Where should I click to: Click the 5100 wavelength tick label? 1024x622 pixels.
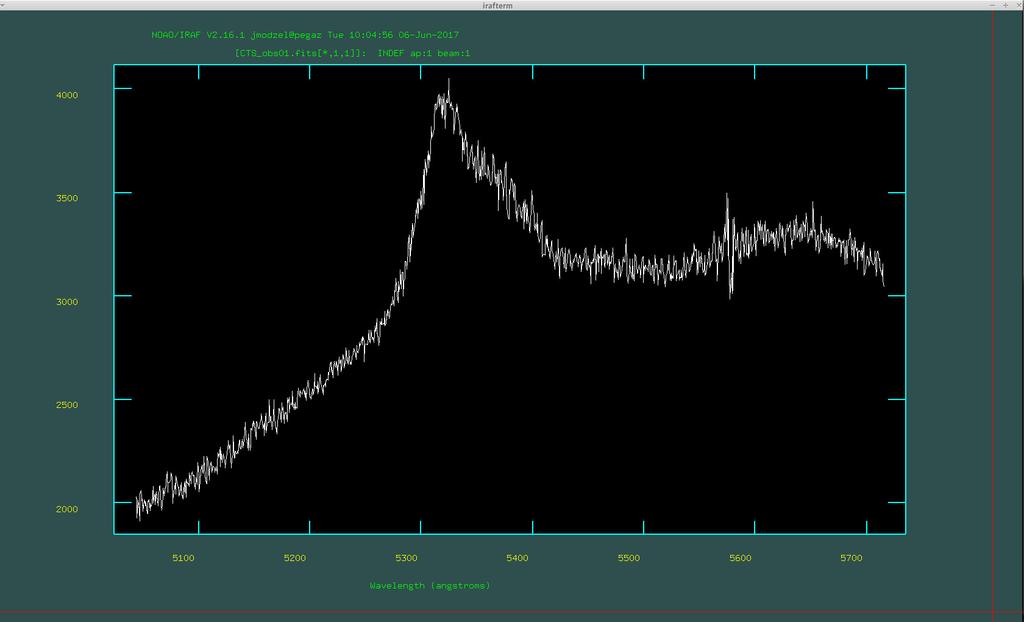(x=184, y=558)
